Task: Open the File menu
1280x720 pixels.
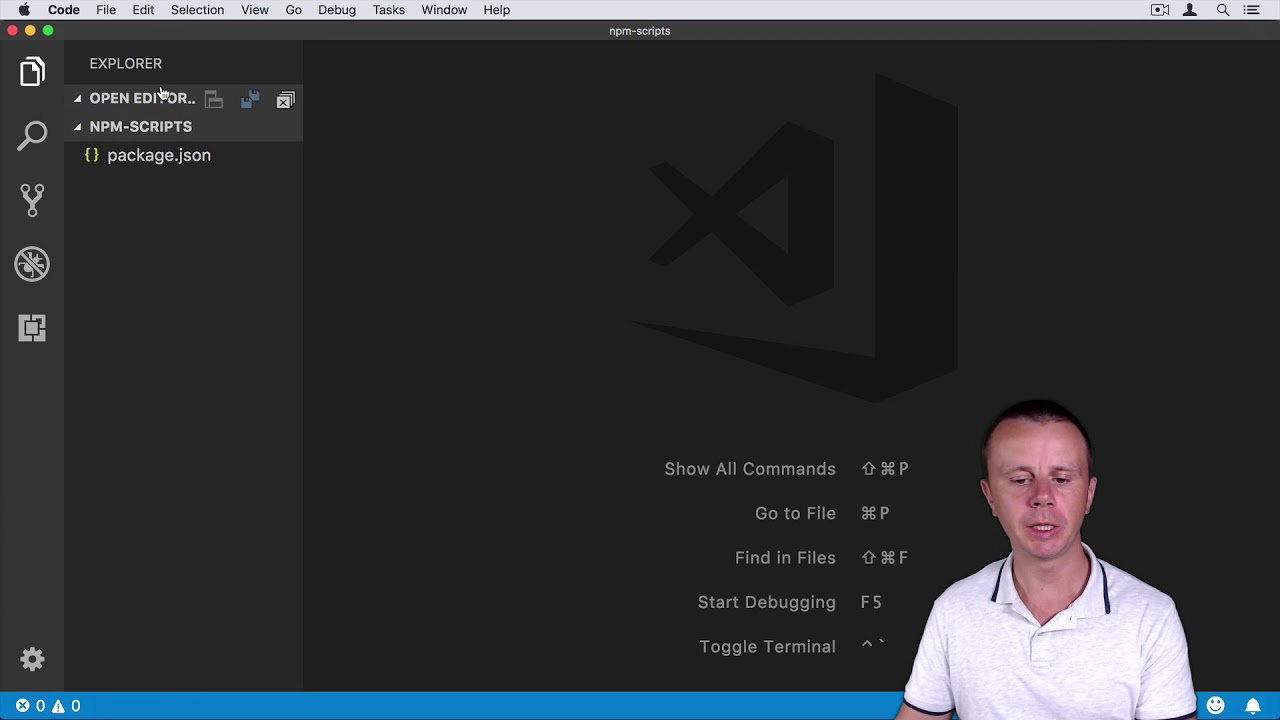Action: point(106,10)
